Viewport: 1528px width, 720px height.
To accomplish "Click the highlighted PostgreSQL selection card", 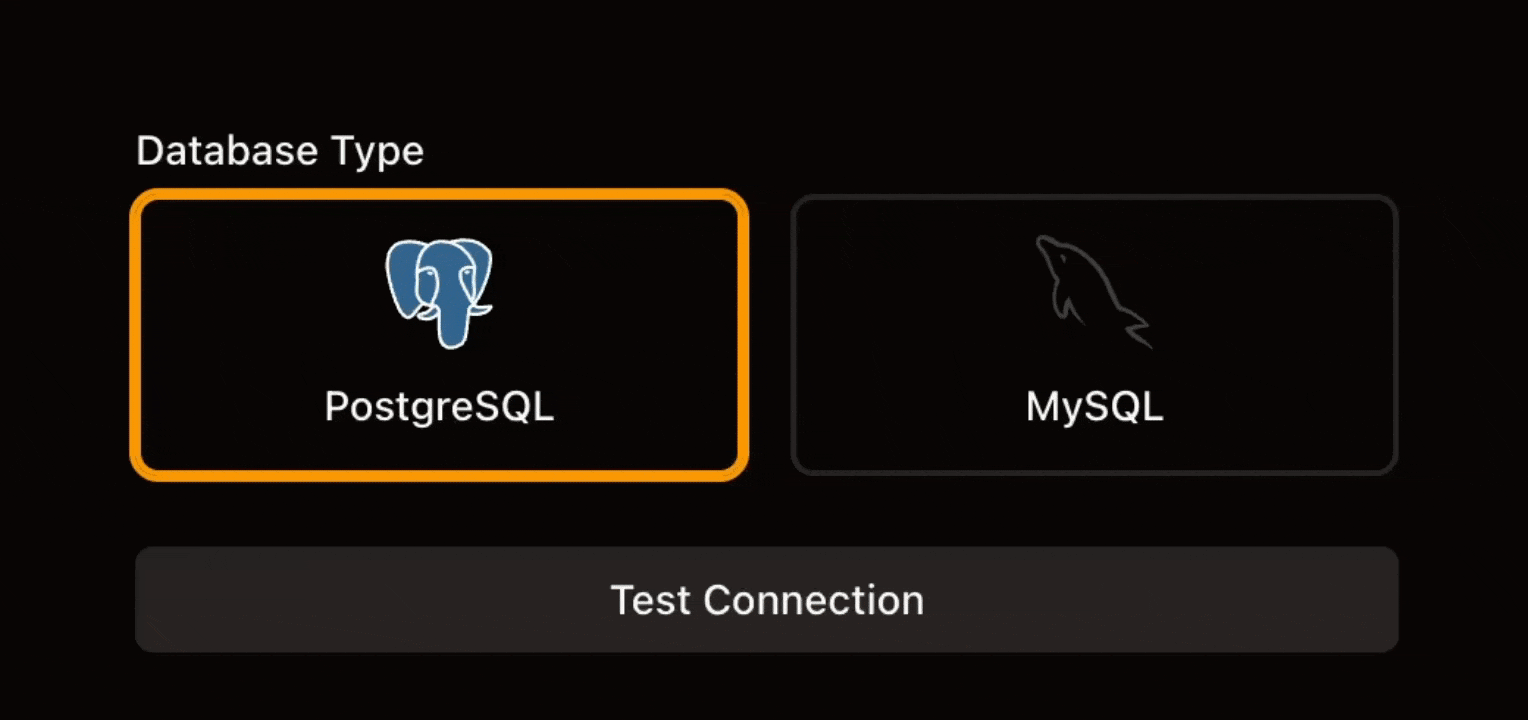I will 440,335.
